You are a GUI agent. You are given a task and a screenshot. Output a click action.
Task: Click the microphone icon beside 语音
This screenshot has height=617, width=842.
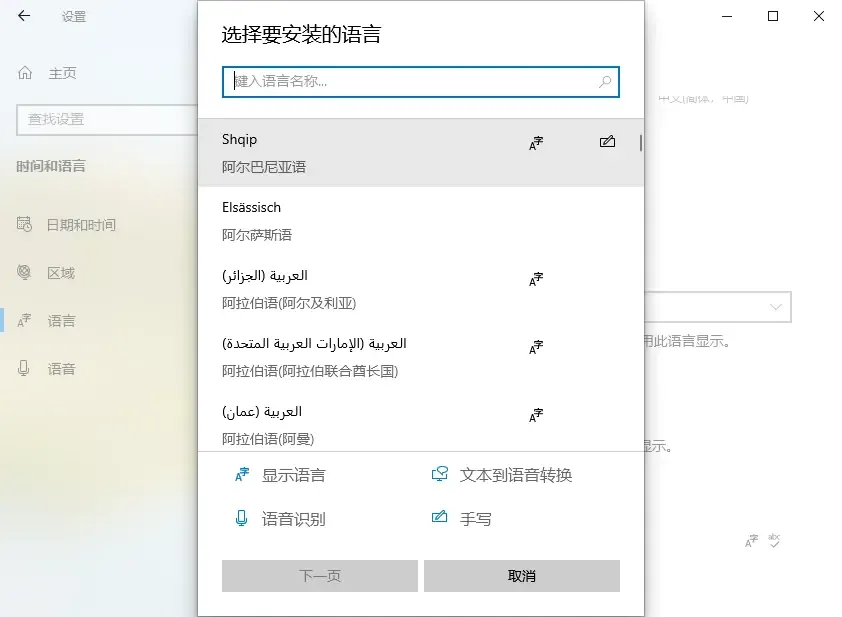pyautogui.click(x=24, y=368)
